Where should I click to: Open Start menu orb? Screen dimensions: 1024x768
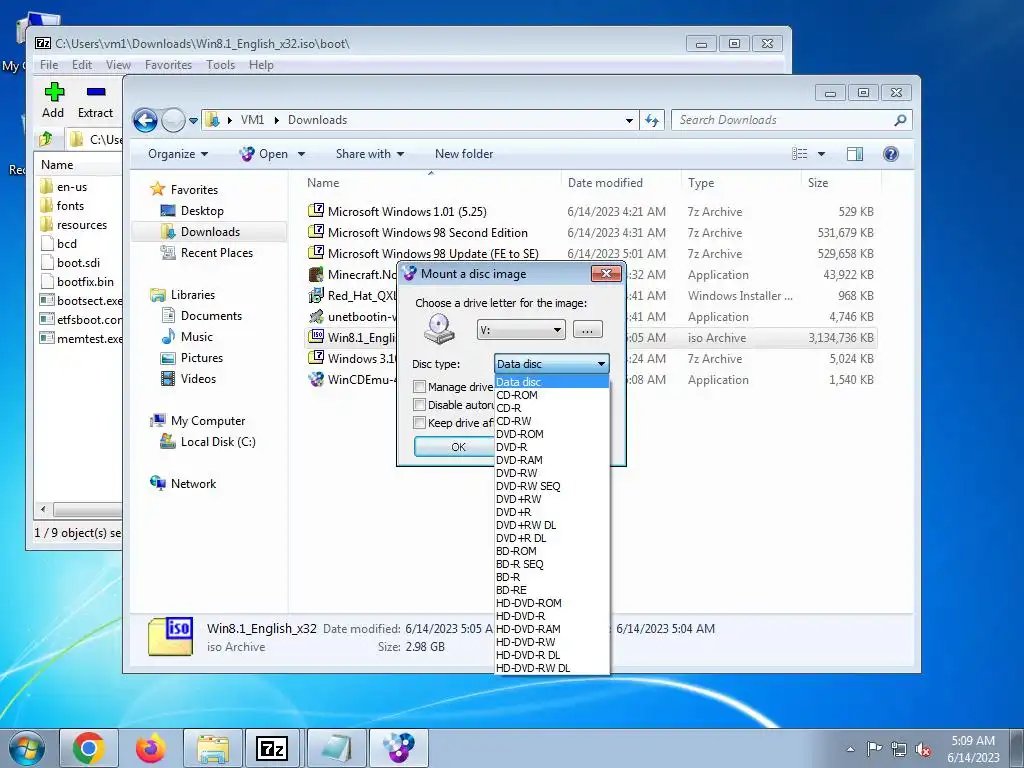click(27, 748)
